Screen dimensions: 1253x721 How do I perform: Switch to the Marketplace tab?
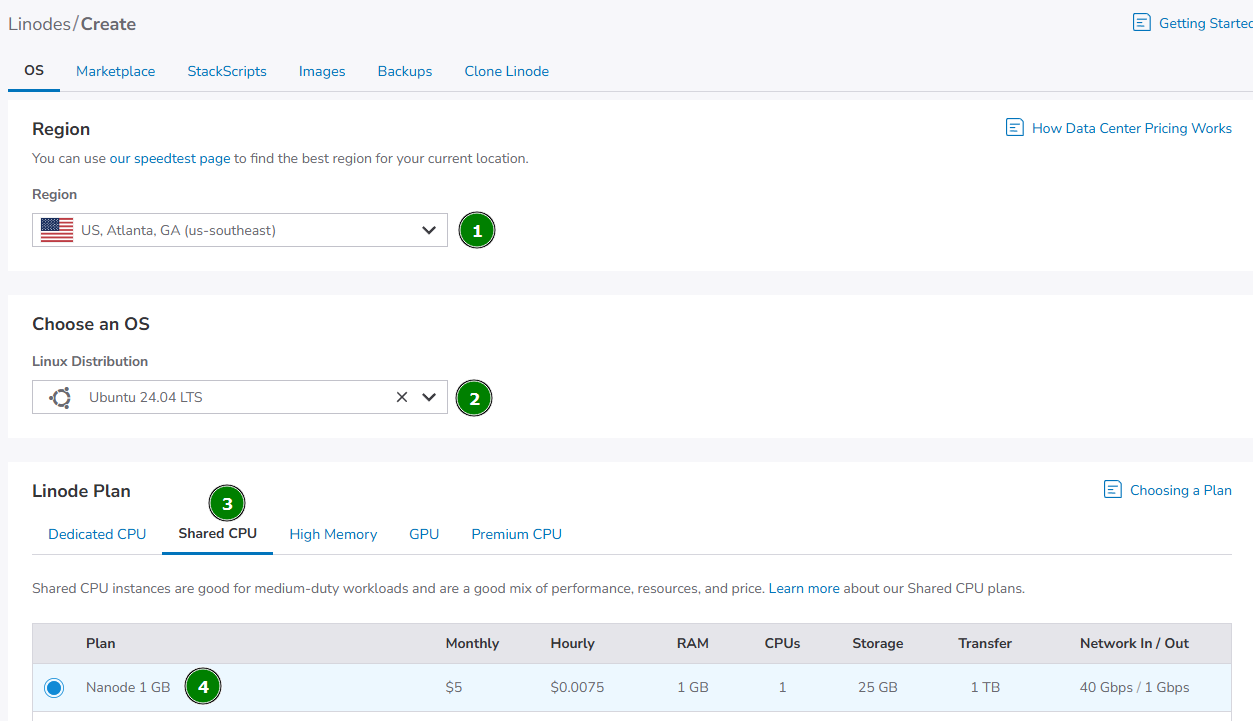tap(115, 71)
